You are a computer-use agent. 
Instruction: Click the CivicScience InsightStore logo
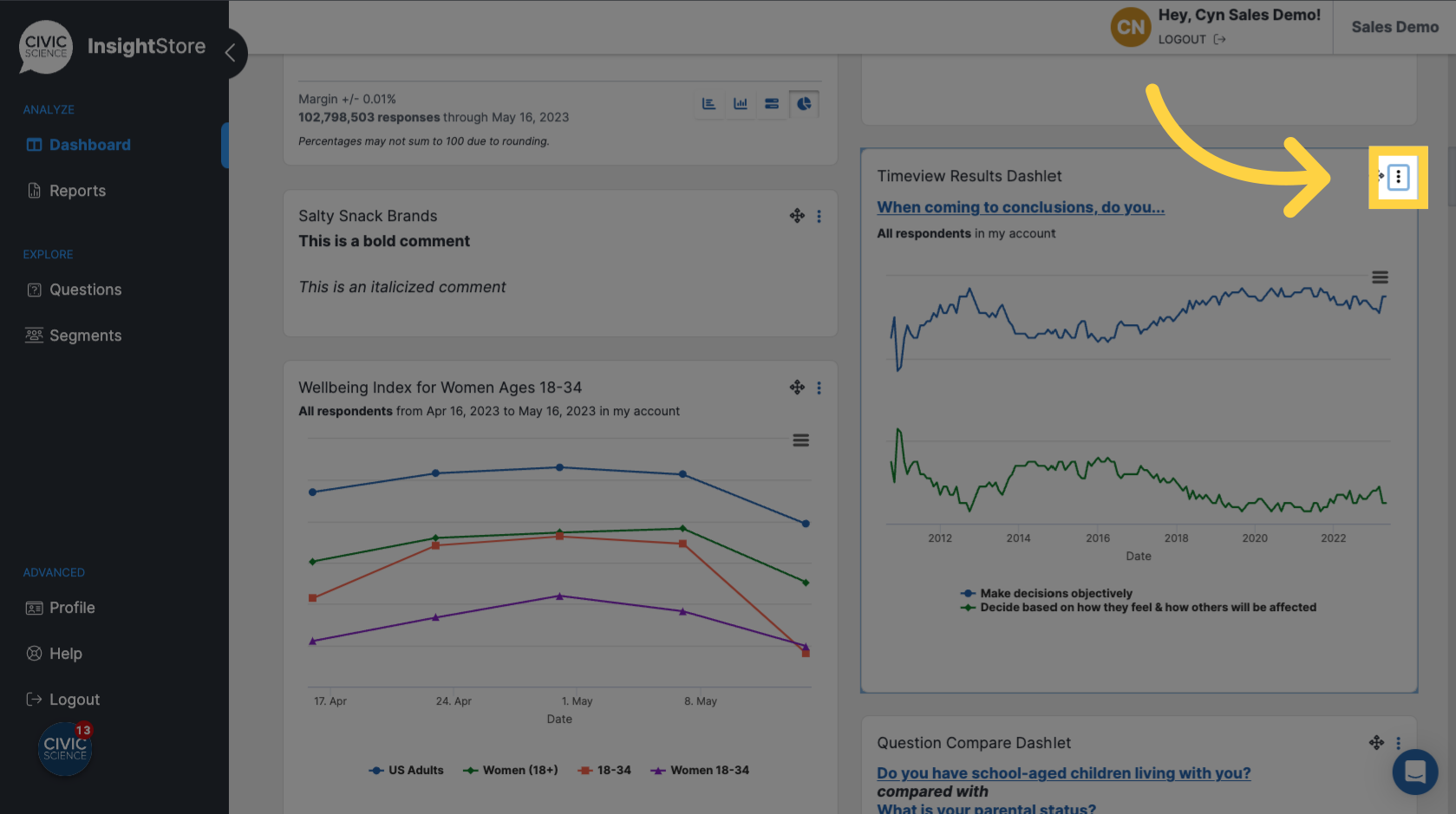click(x=113, y=47)
